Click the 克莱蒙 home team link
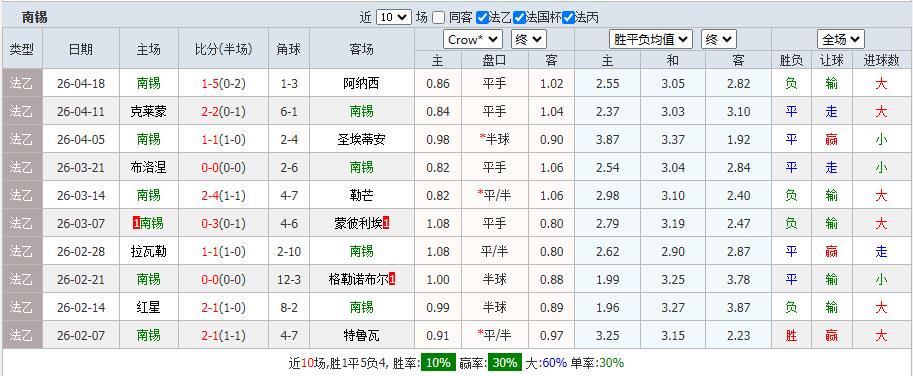 [148, 111]
